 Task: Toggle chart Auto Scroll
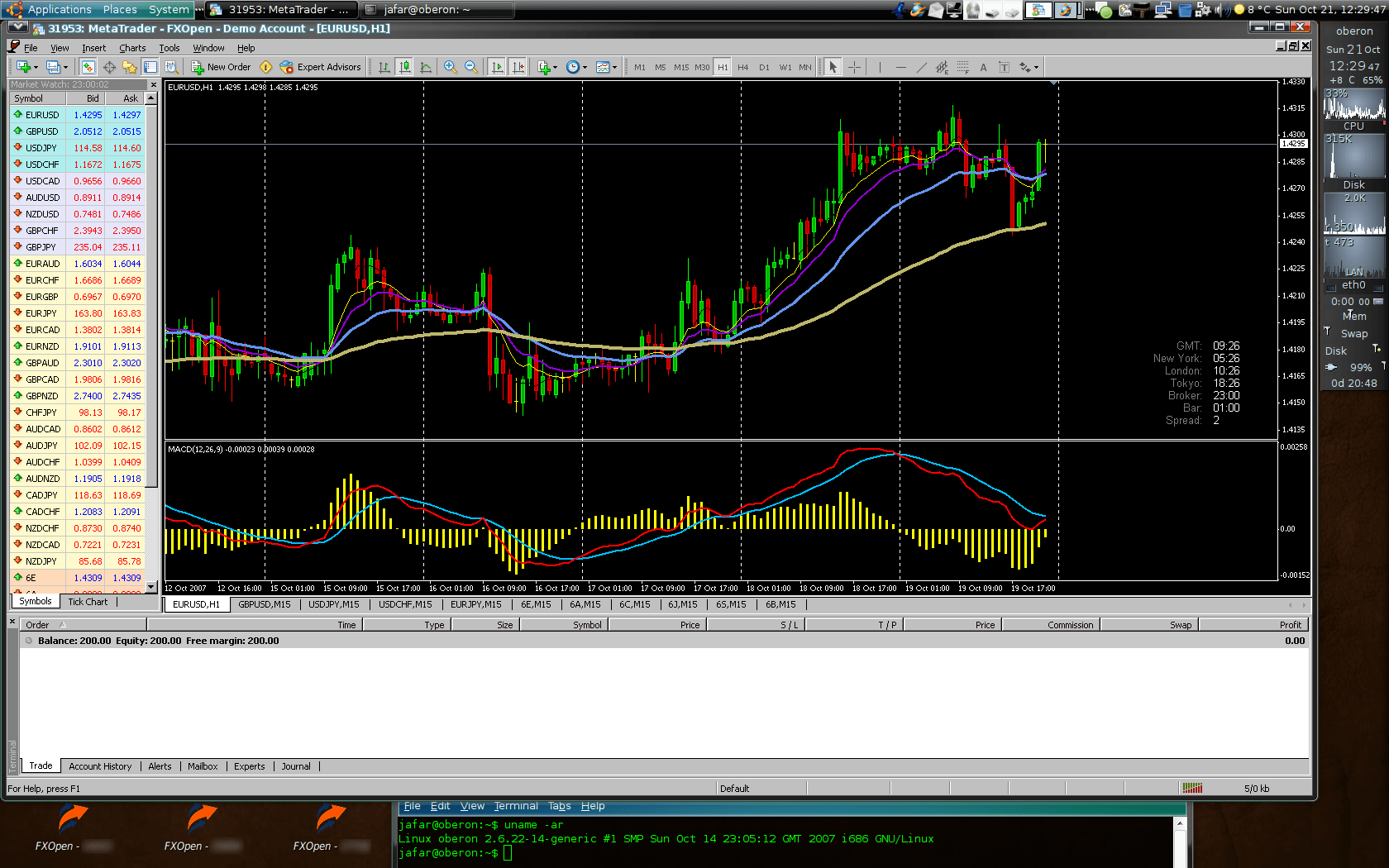(497, 67)
